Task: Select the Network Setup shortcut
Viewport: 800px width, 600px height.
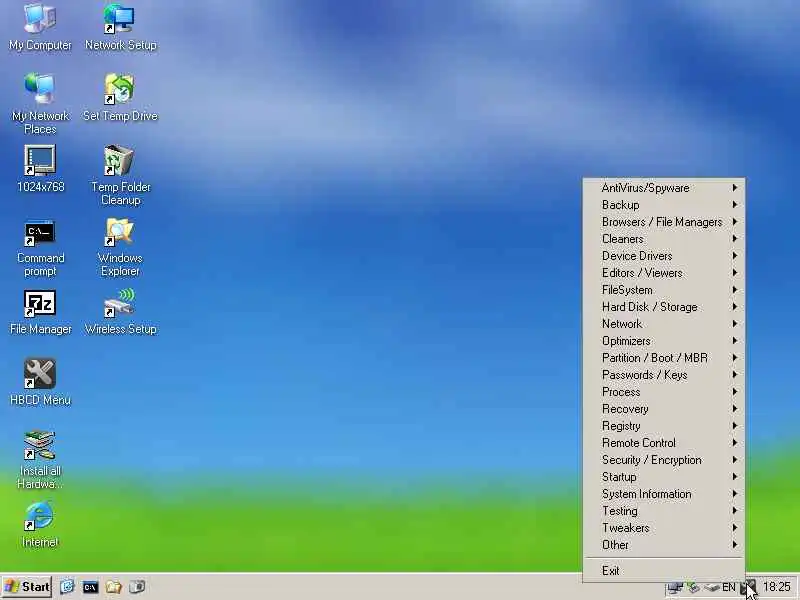Action: 120,27
